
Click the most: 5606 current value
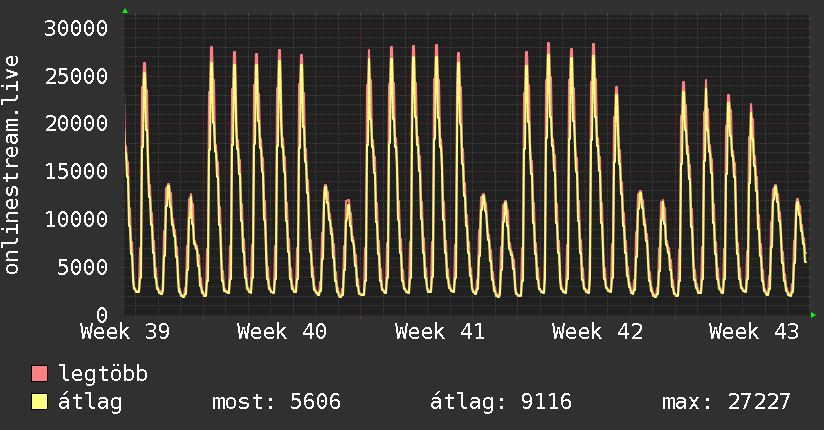[x=276, y=402]
